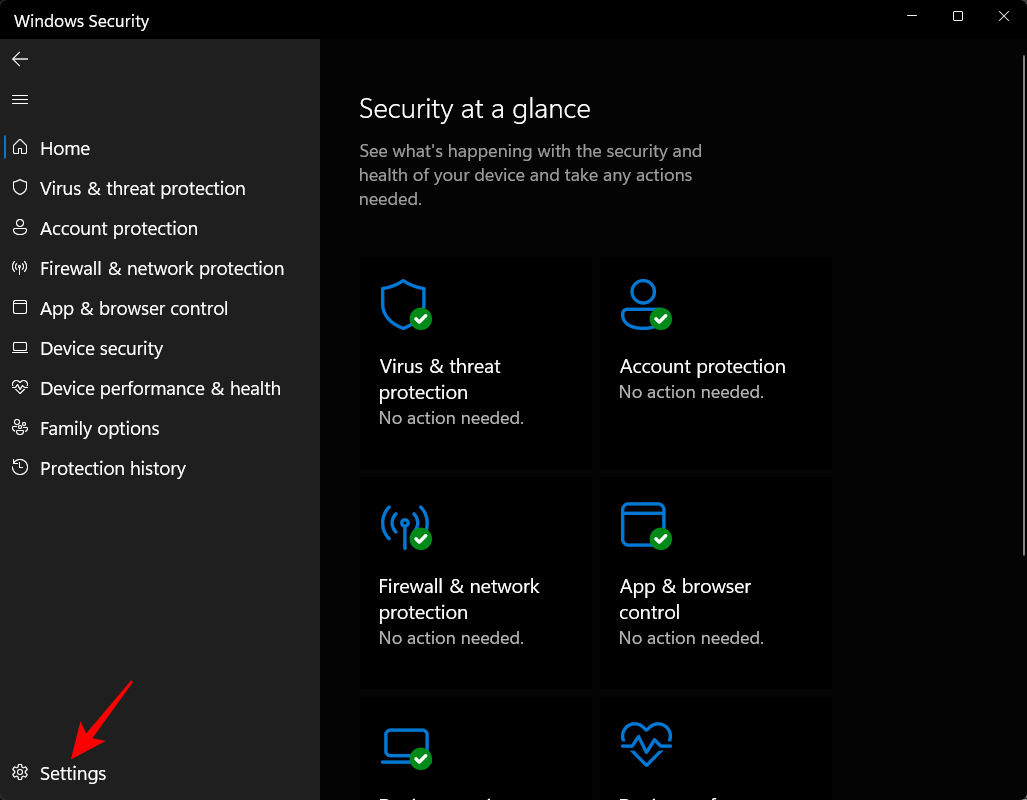Click the back arrow button
This screenshot has height=800, width=1027.
pos(20,59)
